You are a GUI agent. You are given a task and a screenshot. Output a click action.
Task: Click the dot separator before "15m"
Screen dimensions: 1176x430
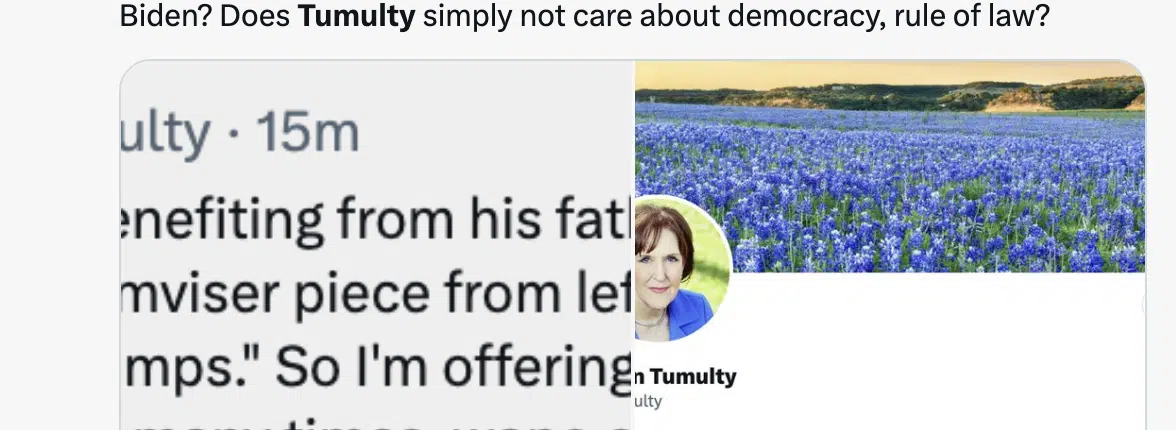[x=233, y=136]
